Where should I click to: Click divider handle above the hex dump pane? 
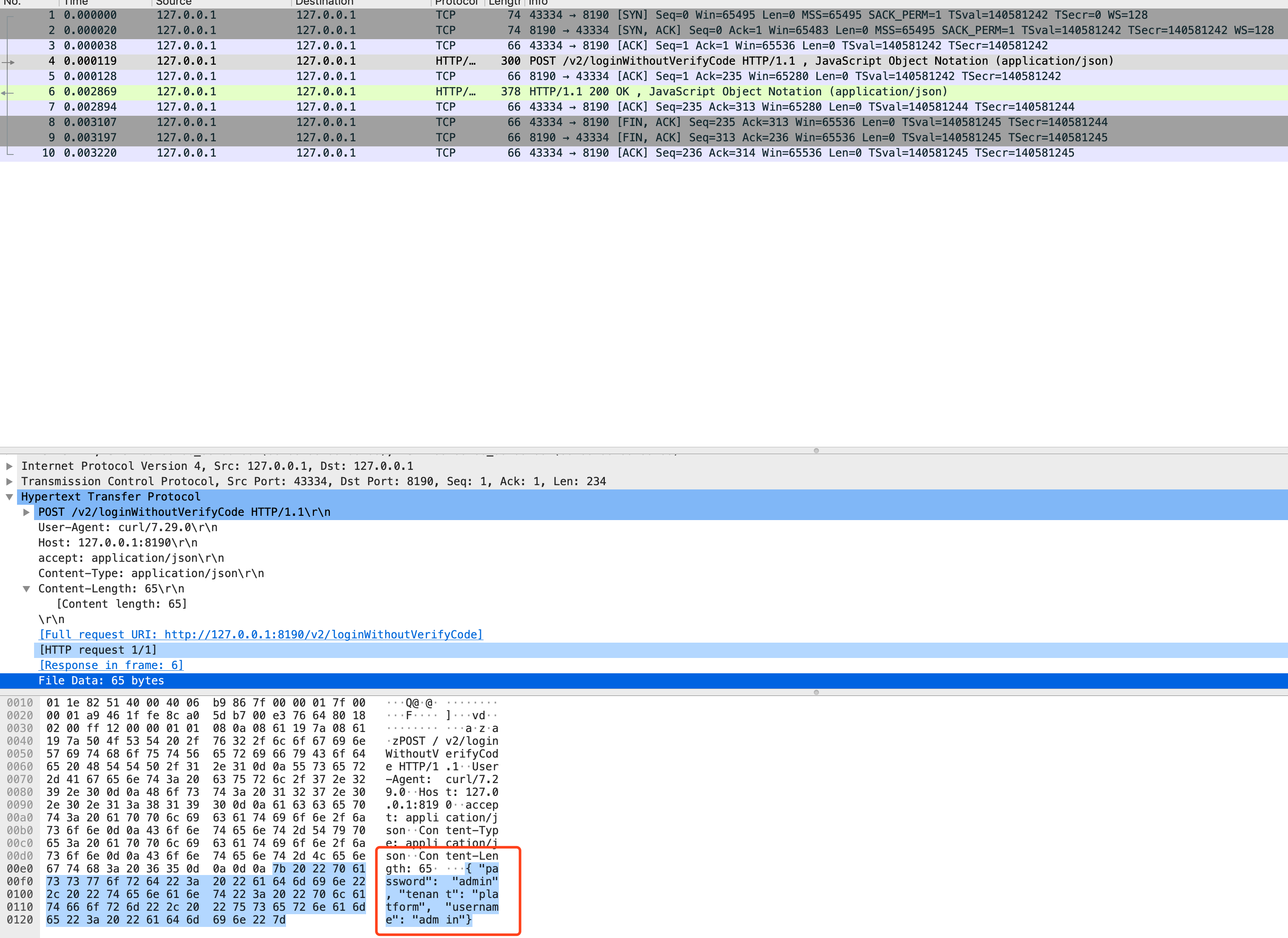[x=816, y=693]
